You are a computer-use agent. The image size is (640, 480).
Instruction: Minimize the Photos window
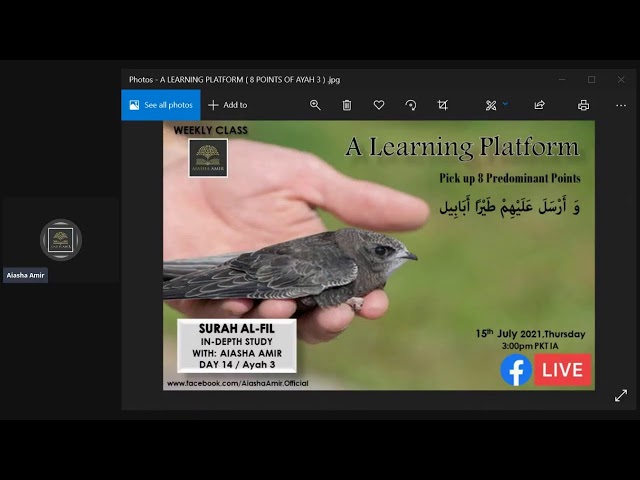click(562, 80)
